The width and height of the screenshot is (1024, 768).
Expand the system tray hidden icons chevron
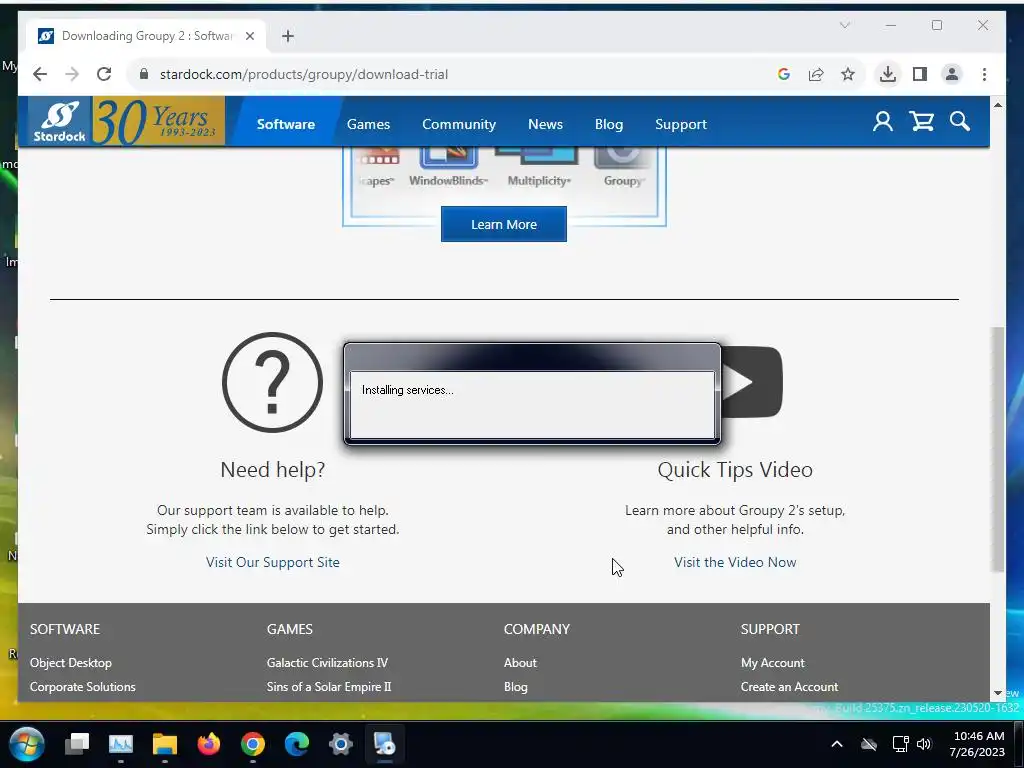pos(837,744)
